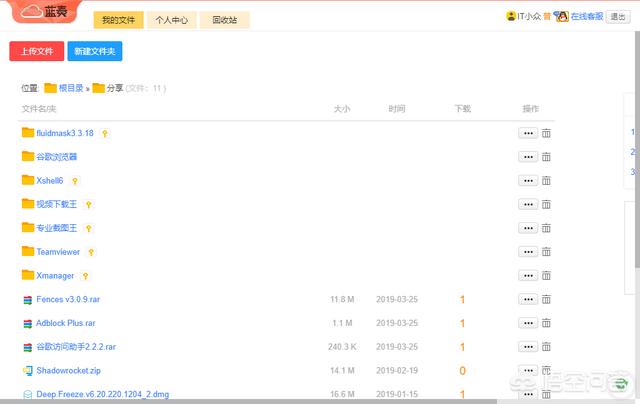Screen dimensions: 640x404
Task: Delete 专业截图王 folder with trash icon
Action: coord(546,228)
